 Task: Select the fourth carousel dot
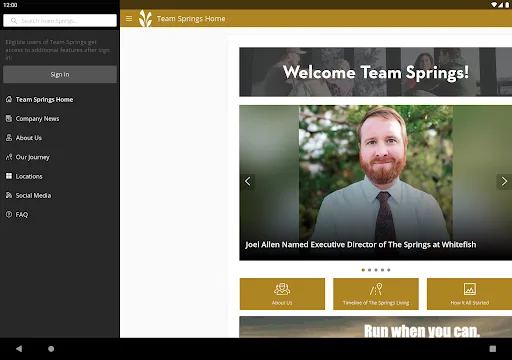pyautogui.click(x=382, y=270)
